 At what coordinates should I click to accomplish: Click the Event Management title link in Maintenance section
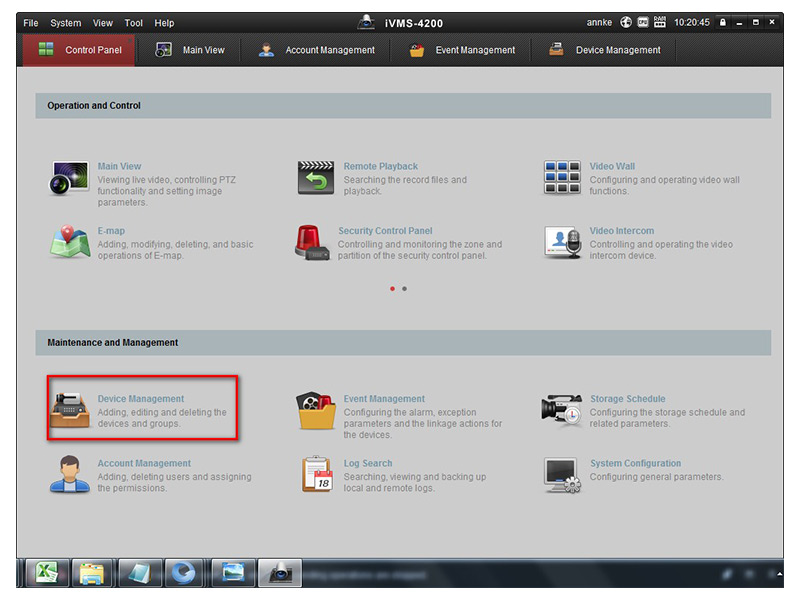click(384, 399)
